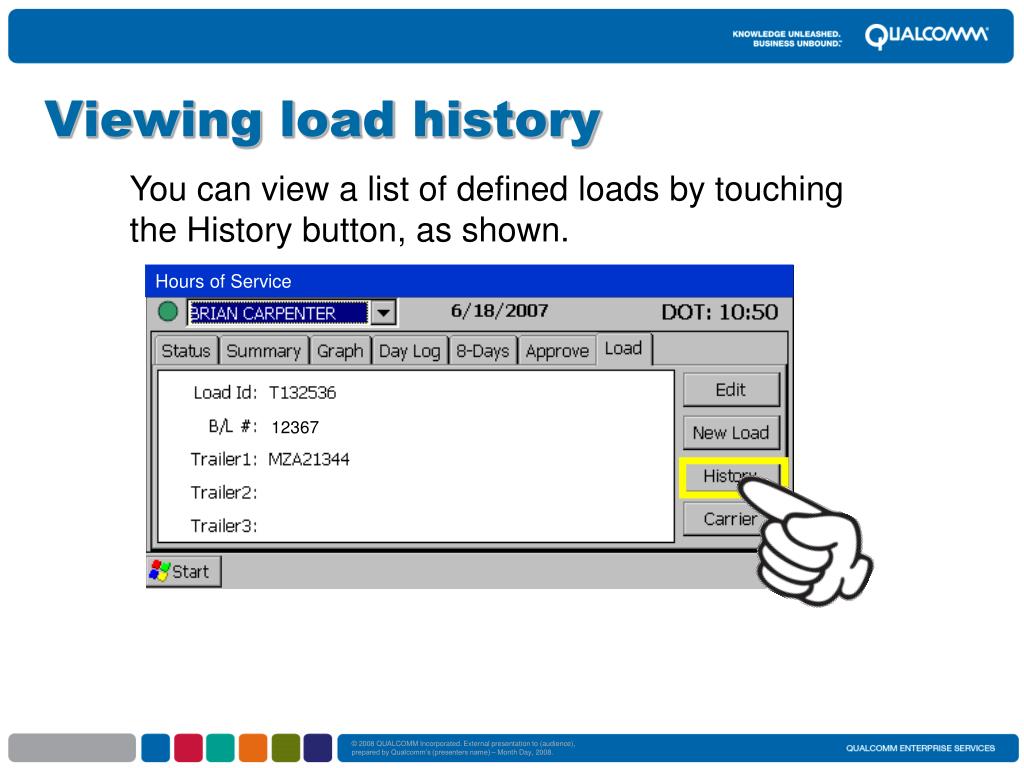The image size is (1024, 768).
Task: Click the red color square in footer
Action: 188,748
